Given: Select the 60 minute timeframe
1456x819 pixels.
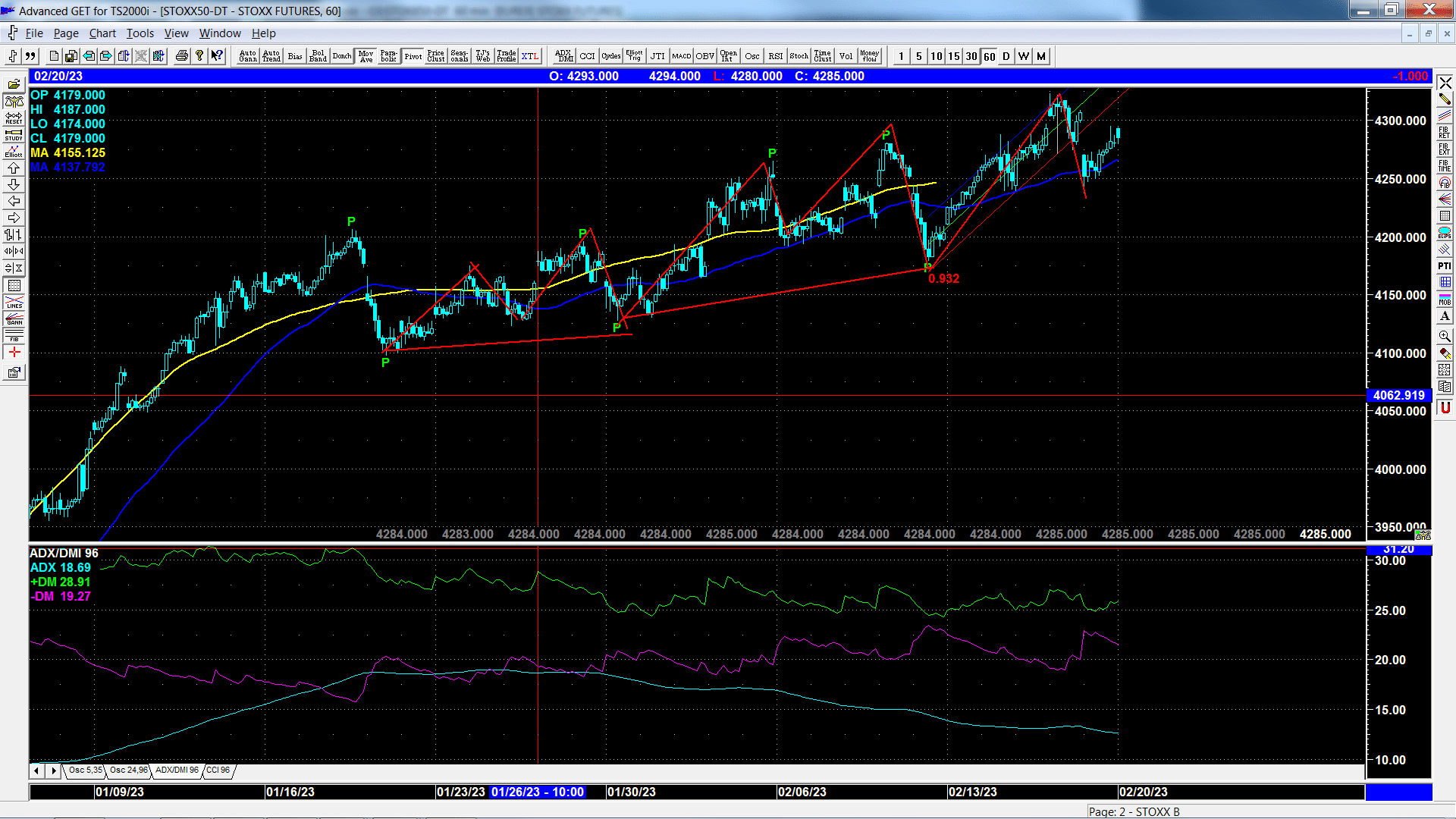Looking at the screenshot, I should click(x=990, y=56).
